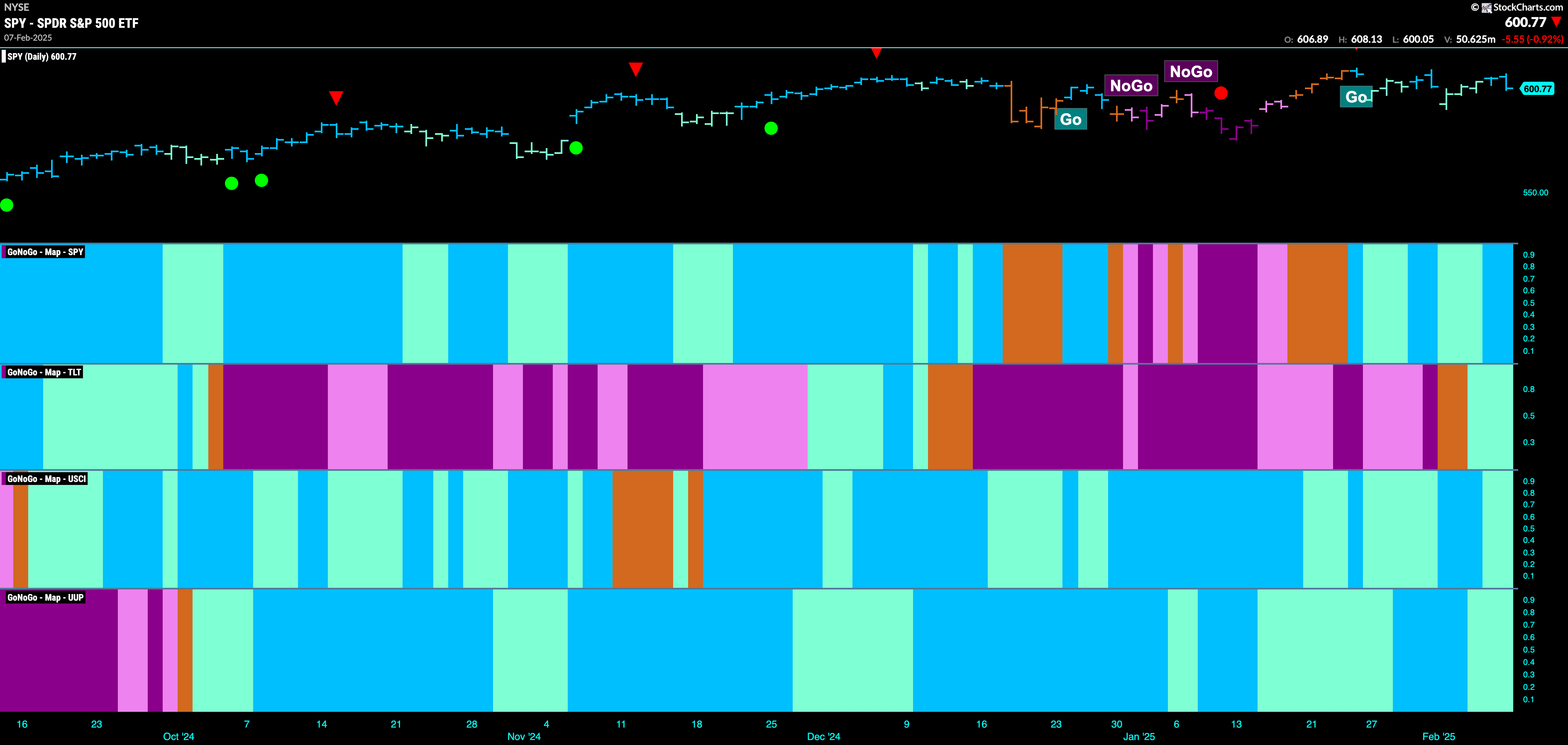Viewport: 1568px width, 745px height.
Task: Click the '30' date tick on the time axis
Action: click(x=1116, y=724)
